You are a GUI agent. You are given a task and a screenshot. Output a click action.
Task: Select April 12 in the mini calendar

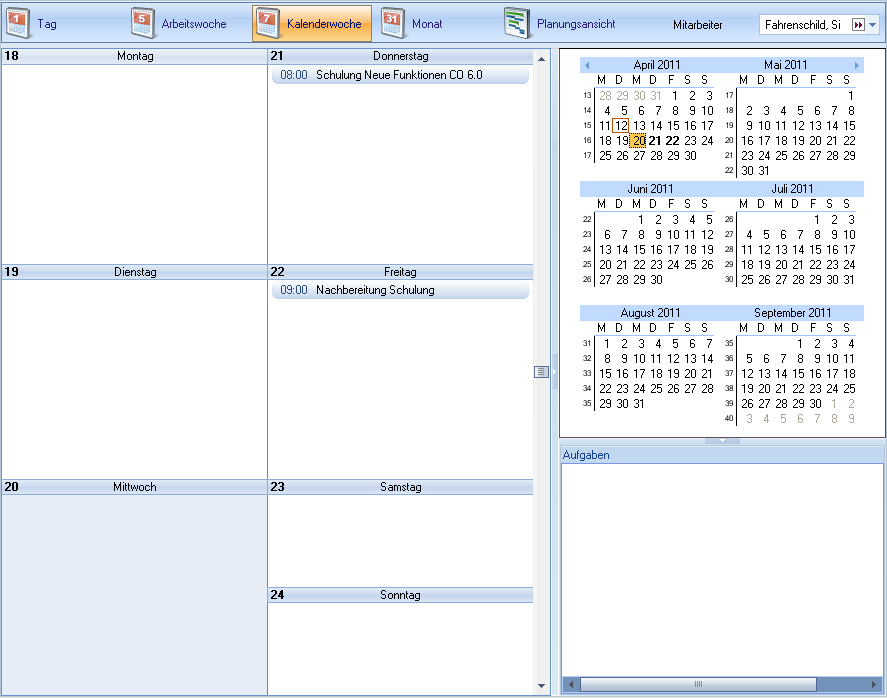[620, 126]
